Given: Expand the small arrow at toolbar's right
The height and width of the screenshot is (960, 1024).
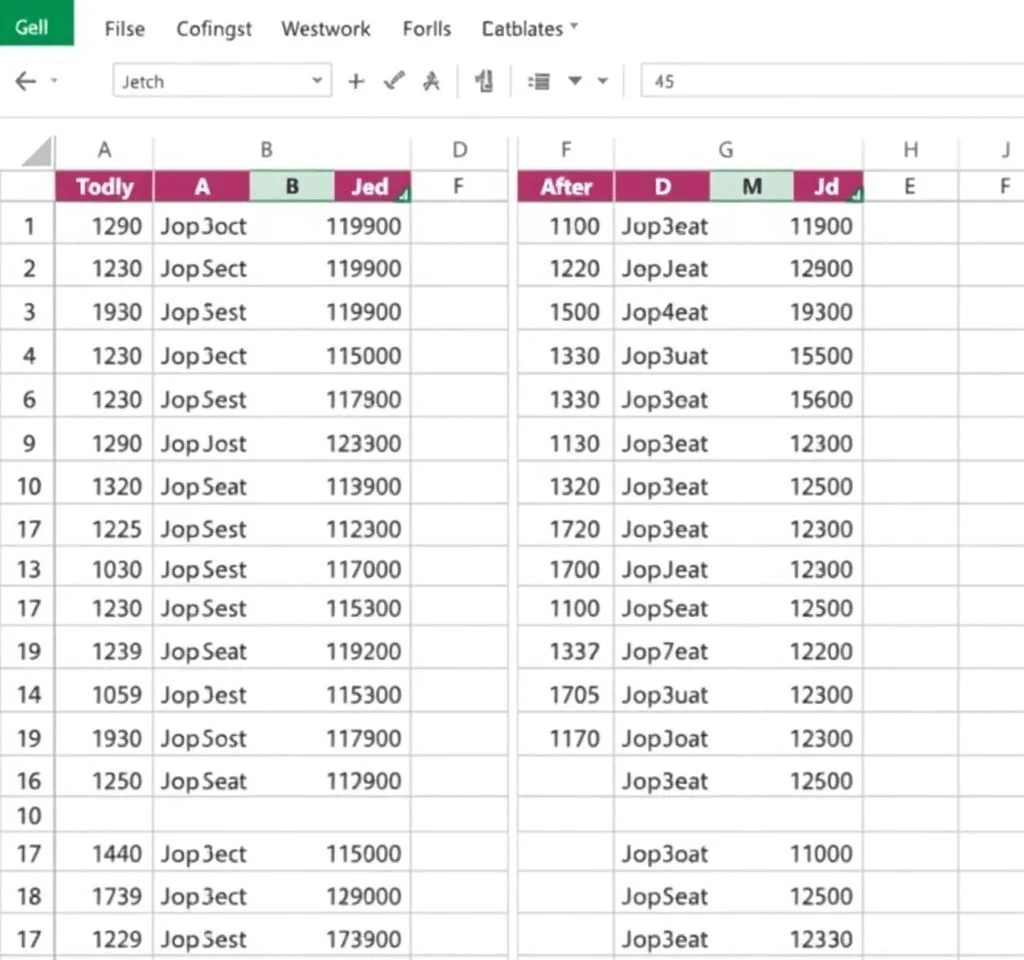Looking at the screenshot, I should 603,82.
